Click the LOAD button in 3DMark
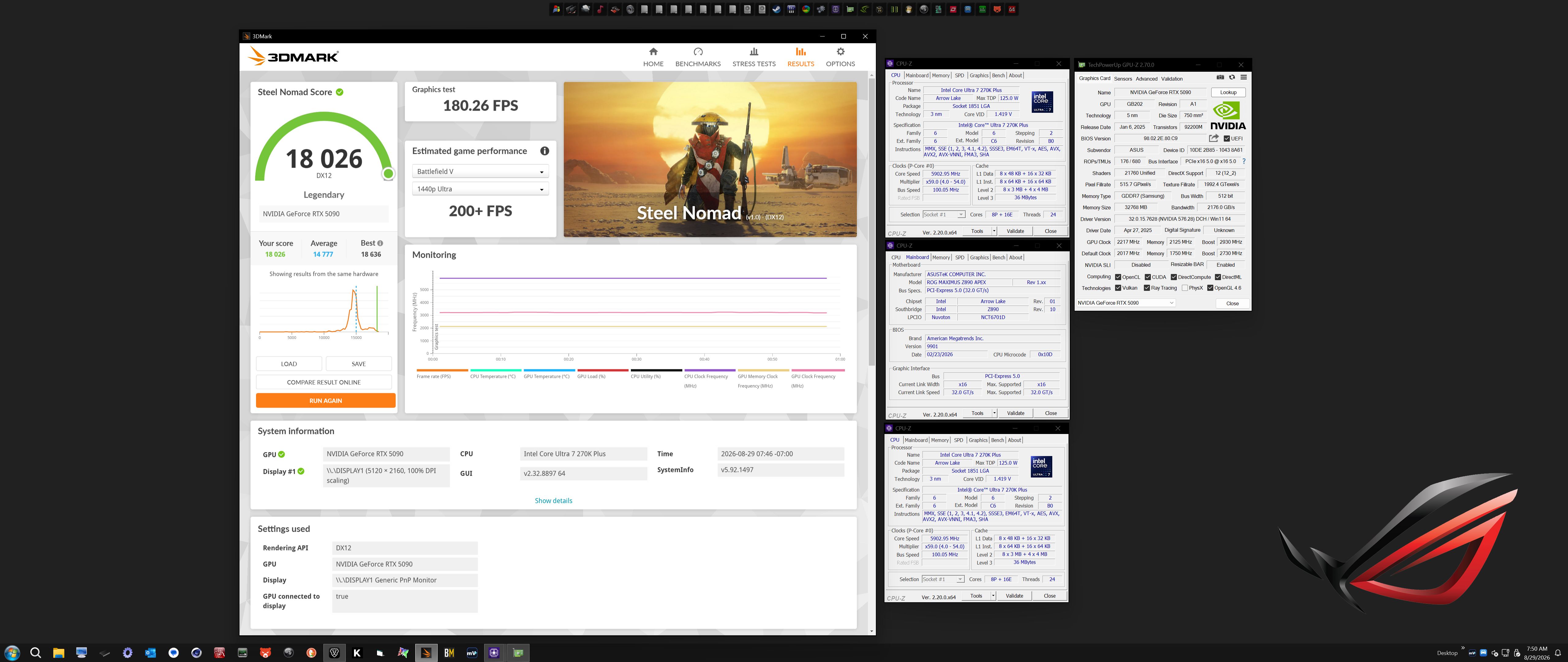 coord(288,363)
